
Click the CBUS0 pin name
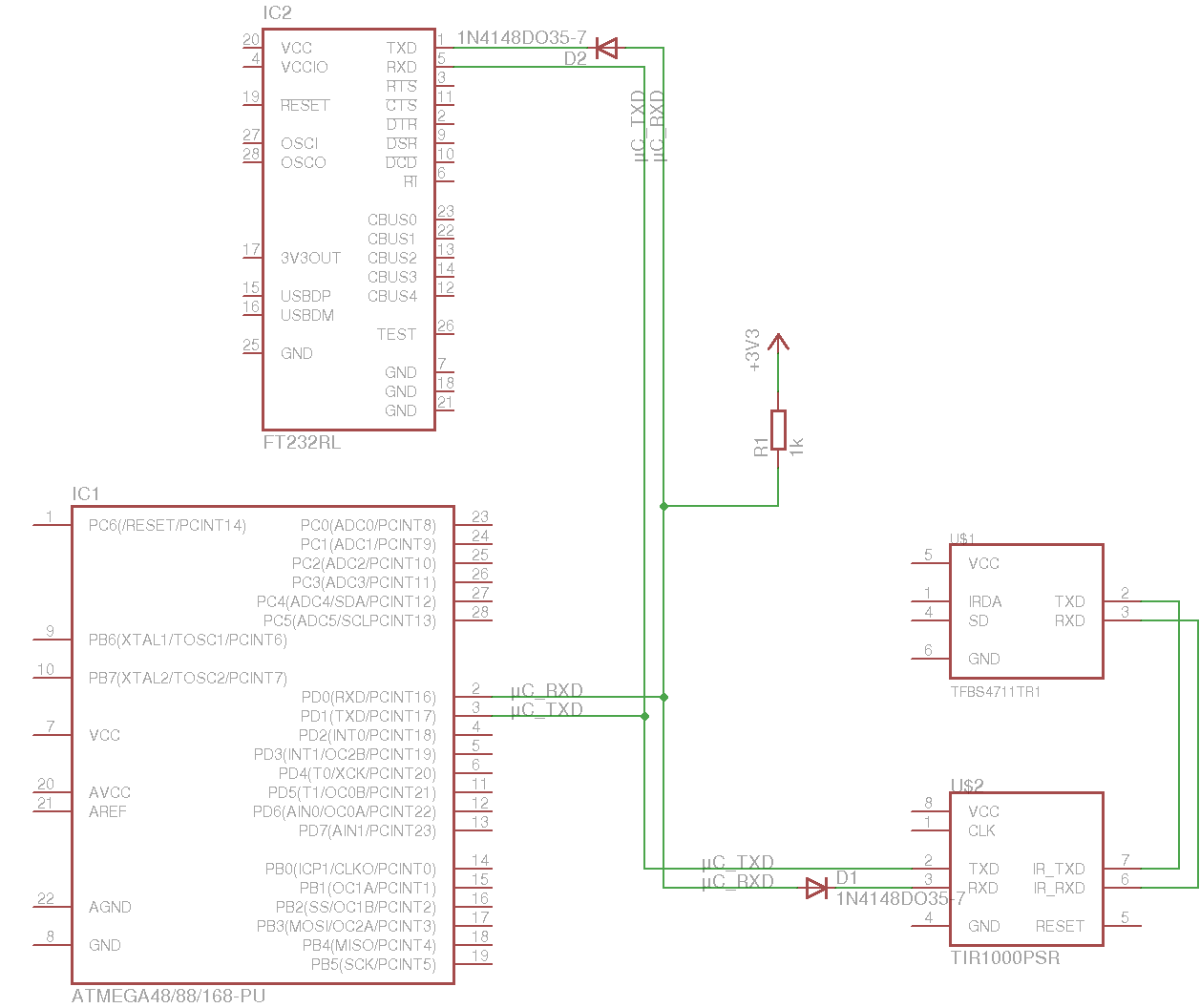392,220
